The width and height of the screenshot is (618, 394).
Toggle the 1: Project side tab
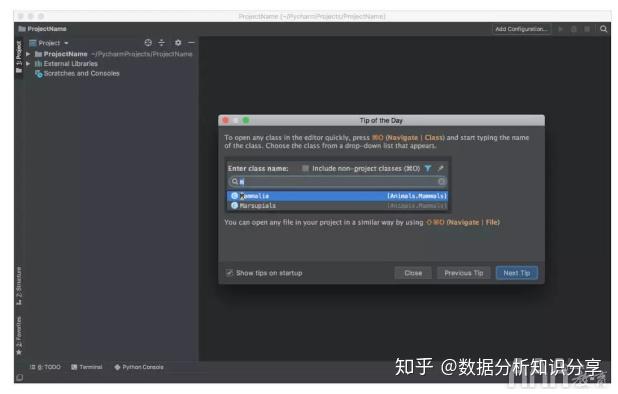click(x=19, y=56)
